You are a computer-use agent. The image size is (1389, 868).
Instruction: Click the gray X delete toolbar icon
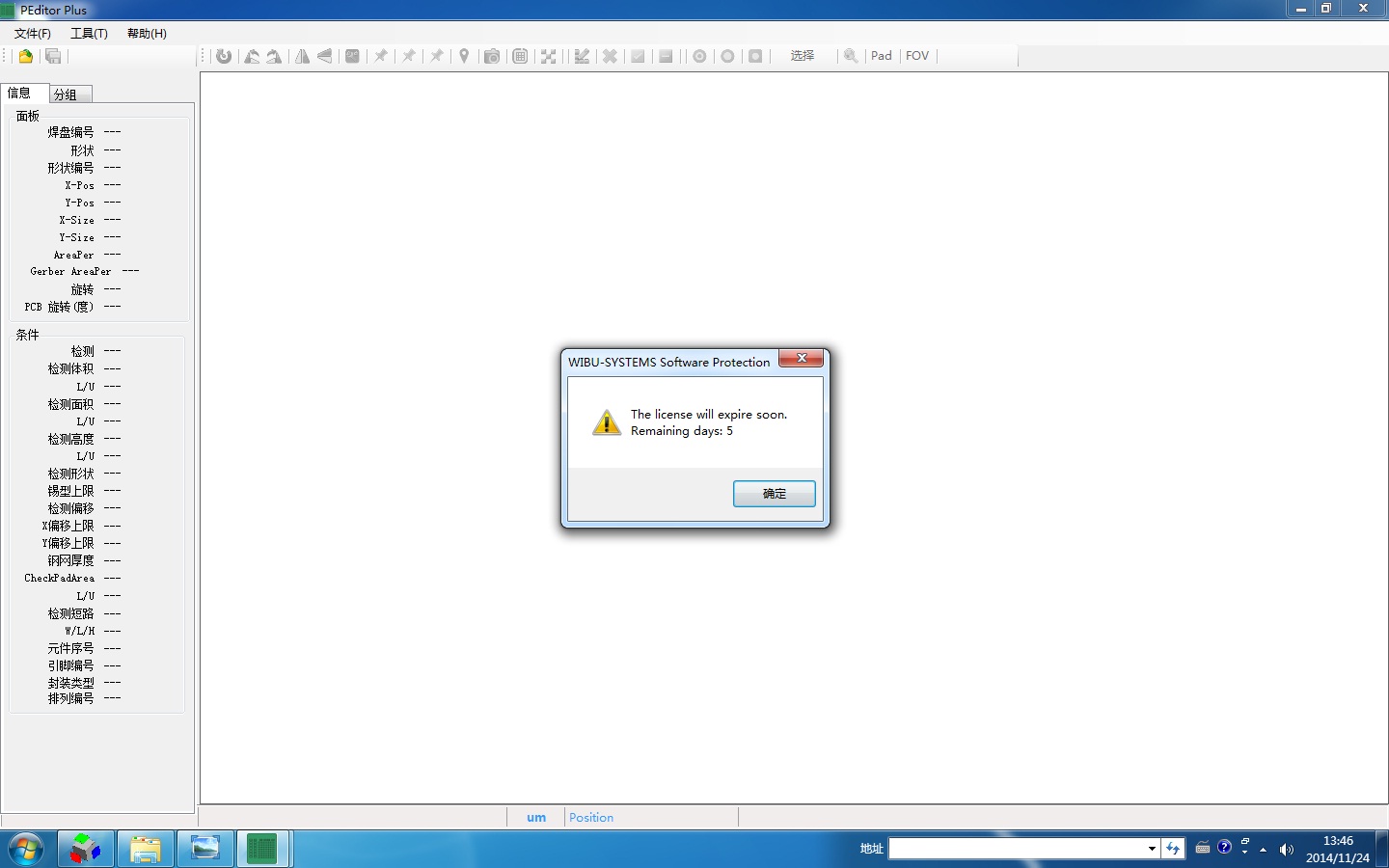610,56
